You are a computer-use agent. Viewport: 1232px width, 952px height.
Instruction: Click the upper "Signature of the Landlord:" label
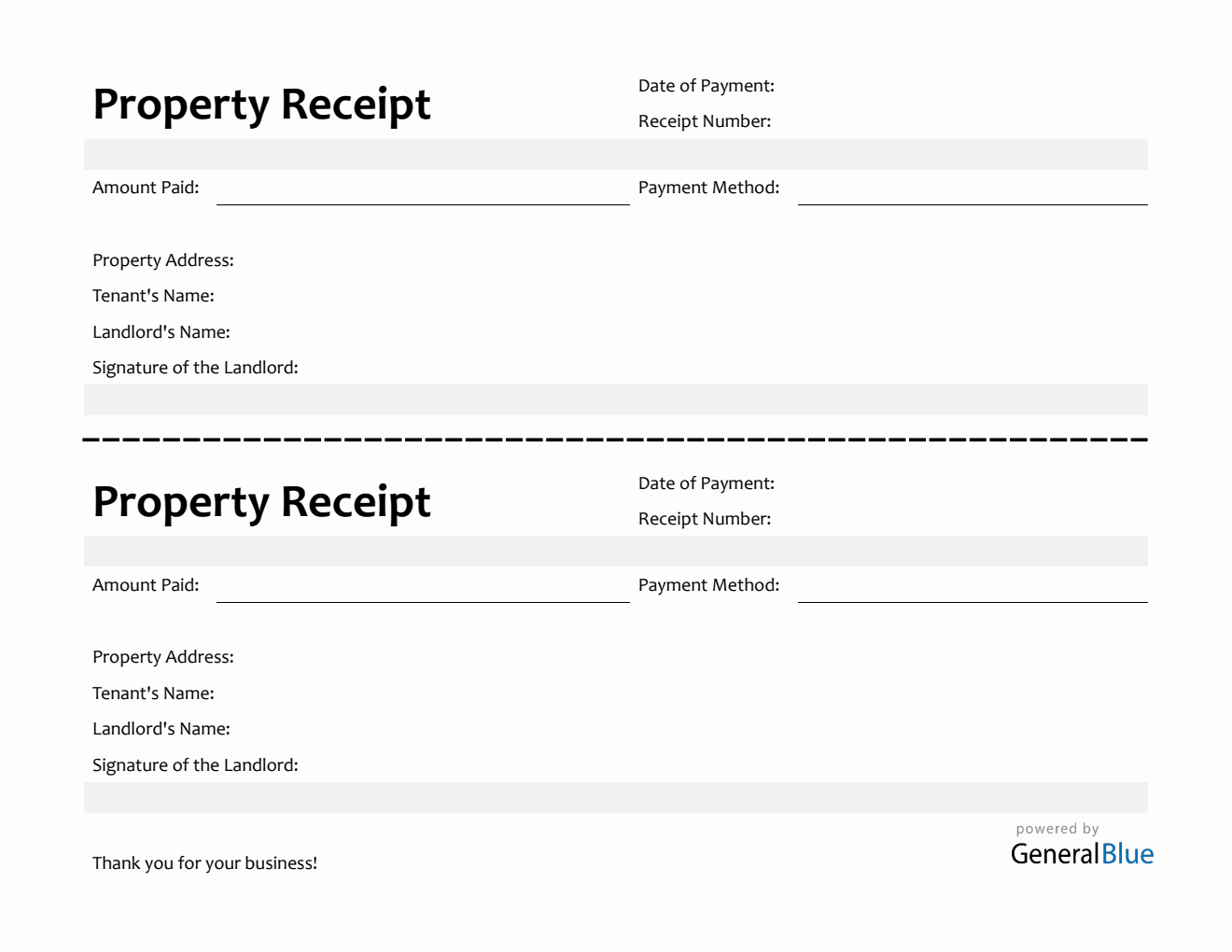point(195,368)
